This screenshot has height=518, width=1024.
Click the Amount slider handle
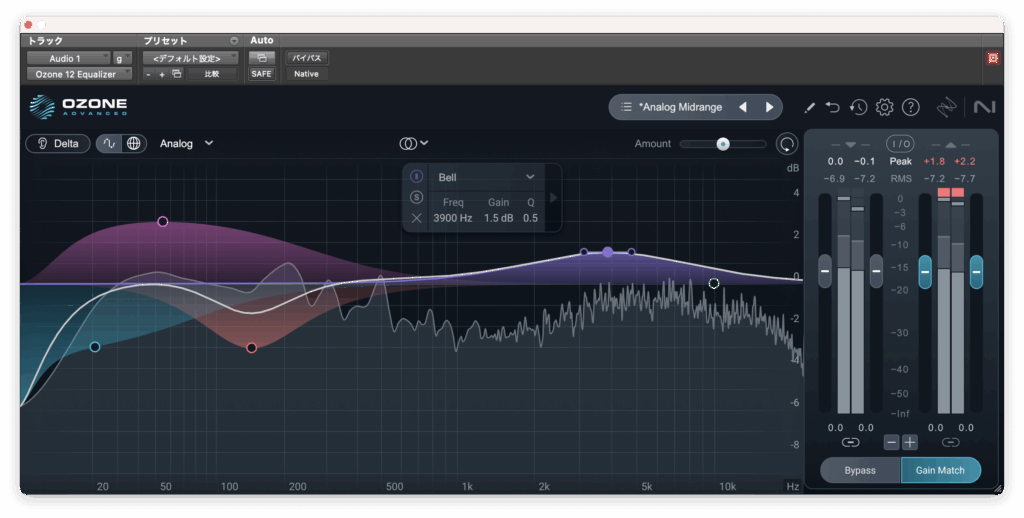click(722, 144)
